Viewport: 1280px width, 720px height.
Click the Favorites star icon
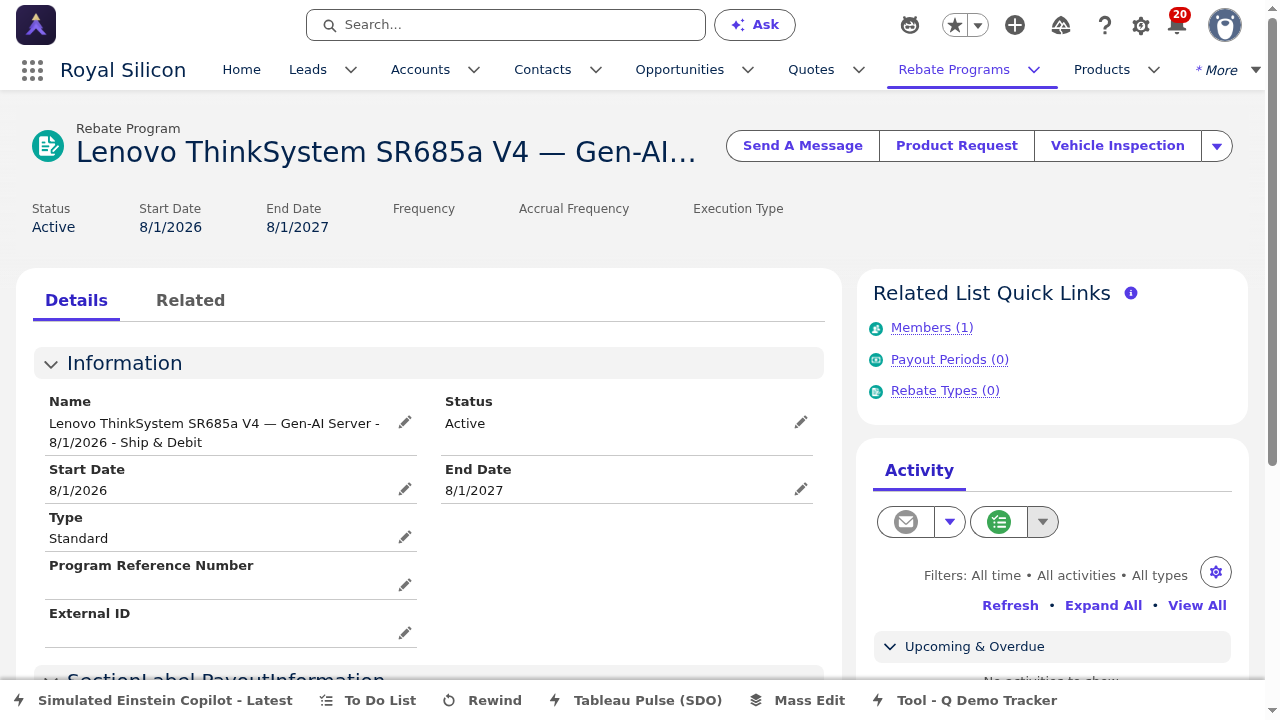[955, 25]
